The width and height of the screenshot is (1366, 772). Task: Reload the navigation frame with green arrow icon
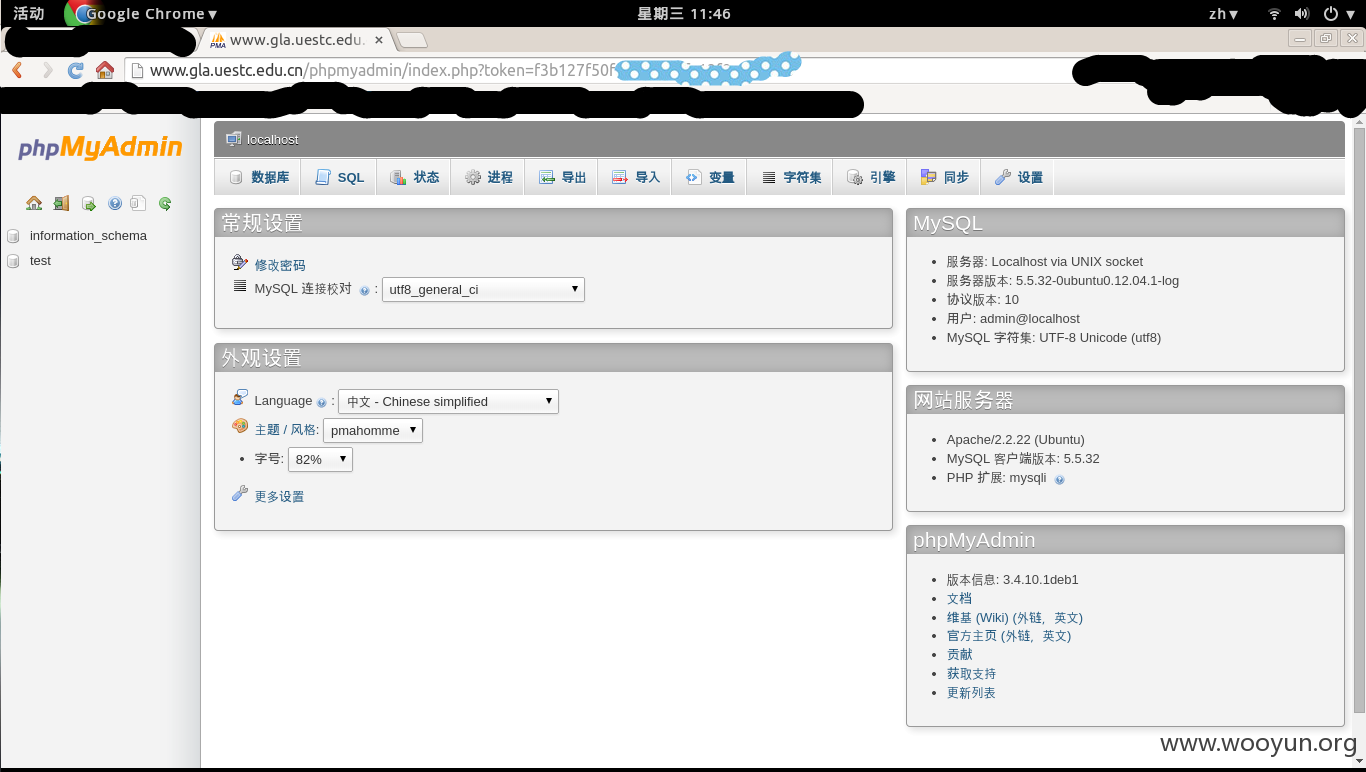pos(165,203)
